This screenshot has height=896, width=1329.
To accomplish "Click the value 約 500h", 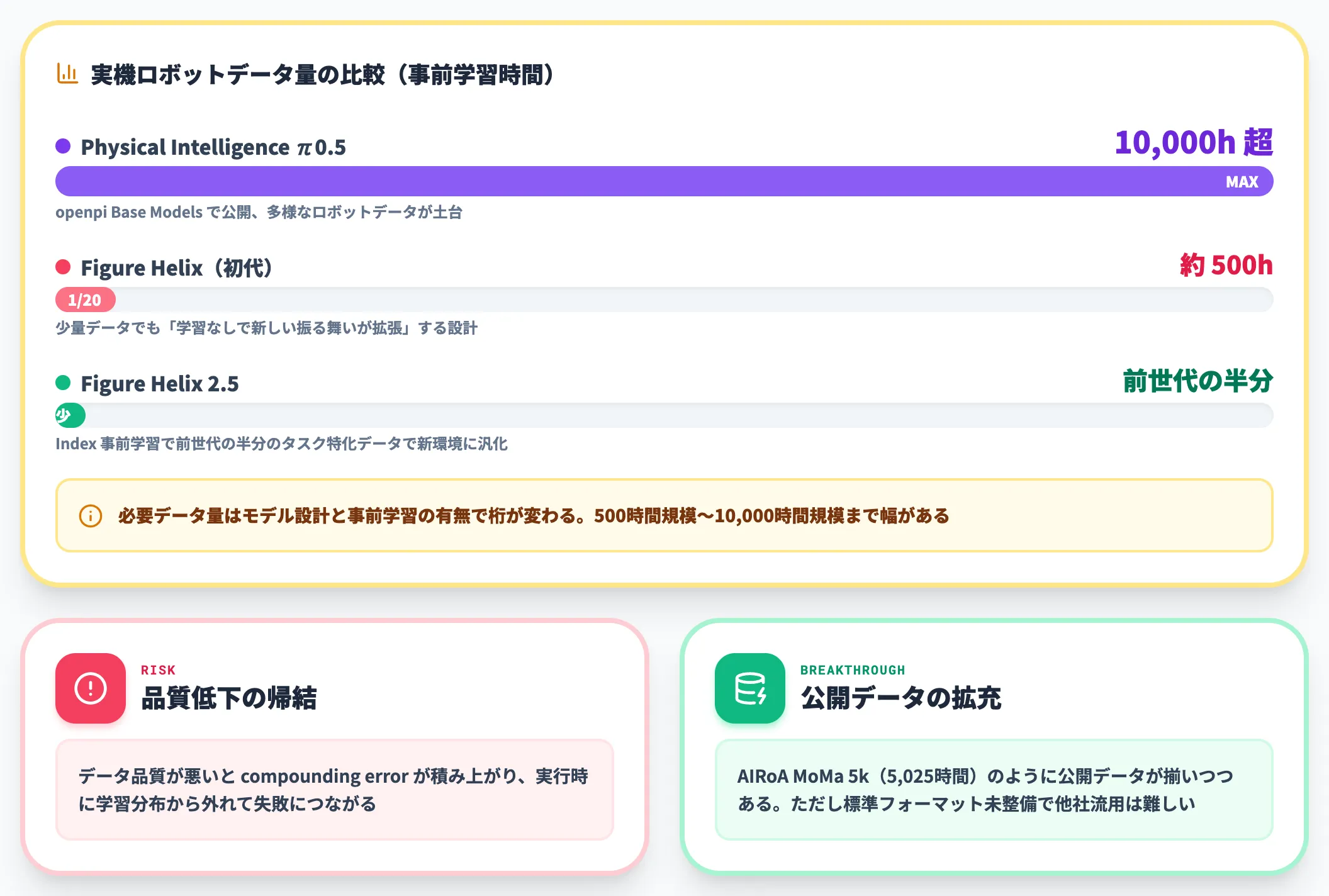I will click(1226, 265).
